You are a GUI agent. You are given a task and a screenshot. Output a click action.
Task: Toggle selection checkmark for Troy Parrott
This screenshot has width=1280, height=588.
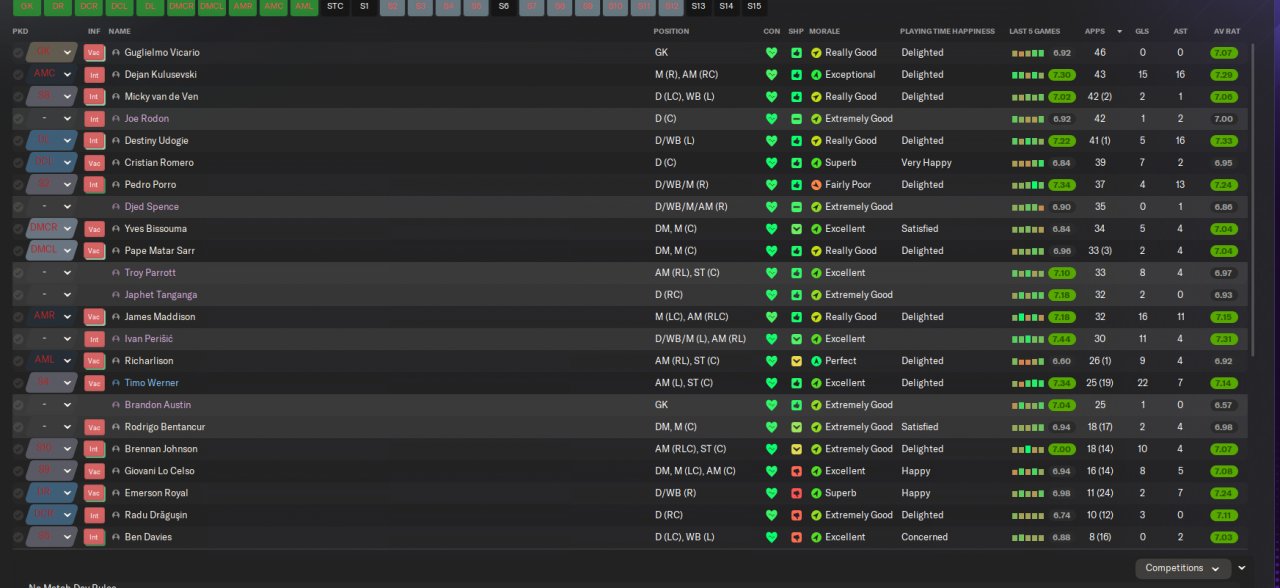pos(18,272)
